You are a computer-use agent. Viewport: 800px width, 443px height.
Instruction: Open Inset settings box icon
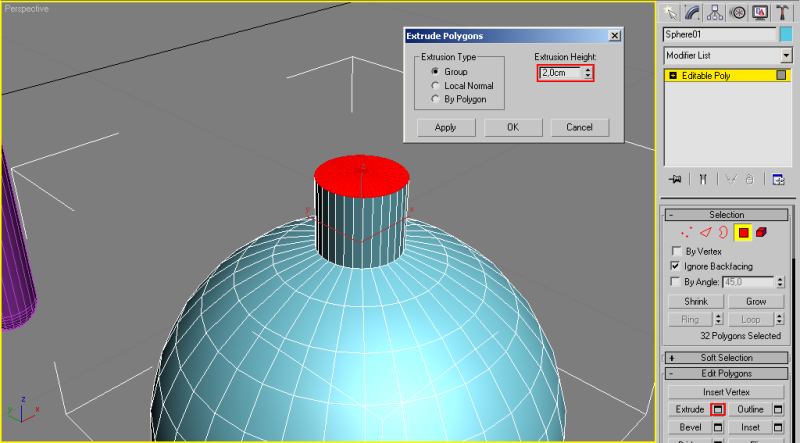(778, 427)
